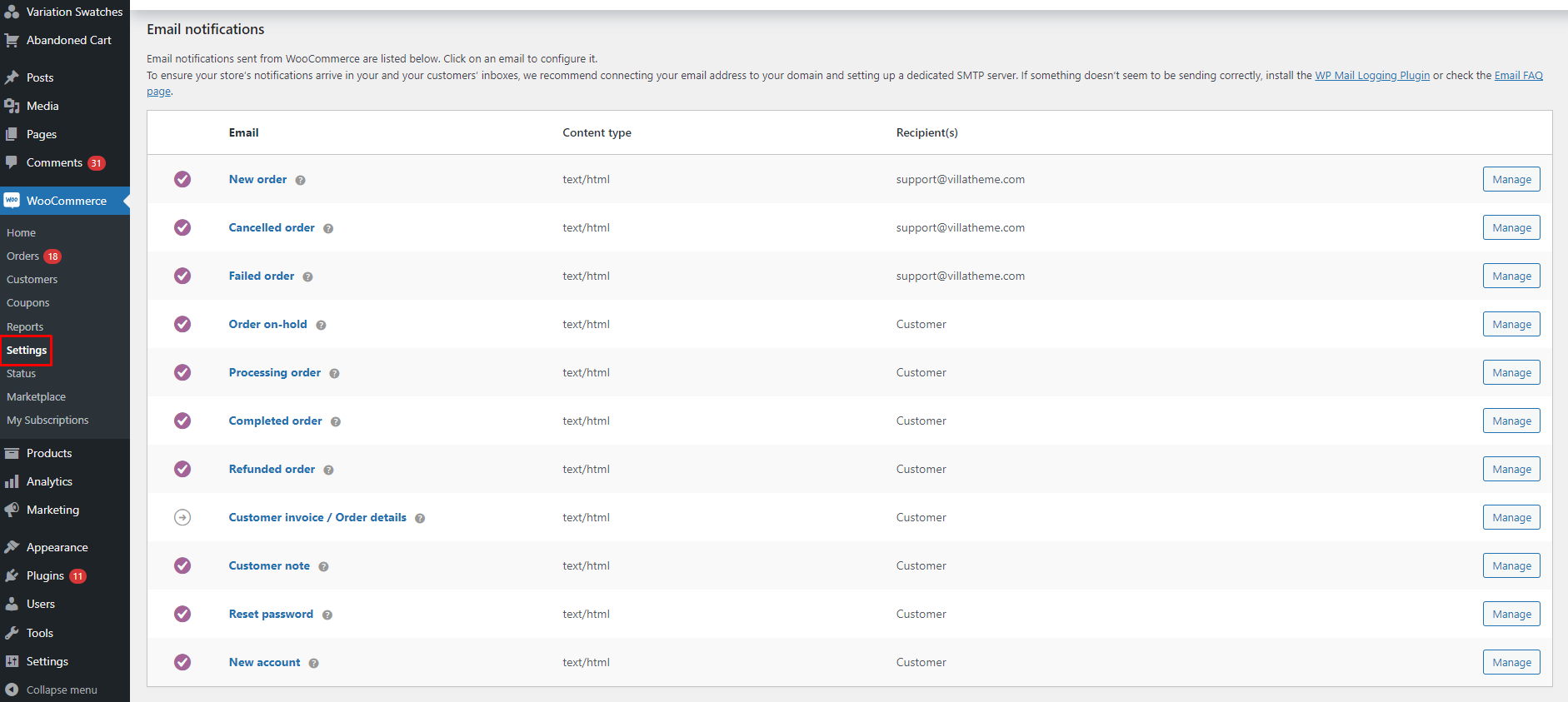Toggle enabled status of Order on-hold email
The width and height of the screenshot is (1568, 702).
click(x=182, y=324)
